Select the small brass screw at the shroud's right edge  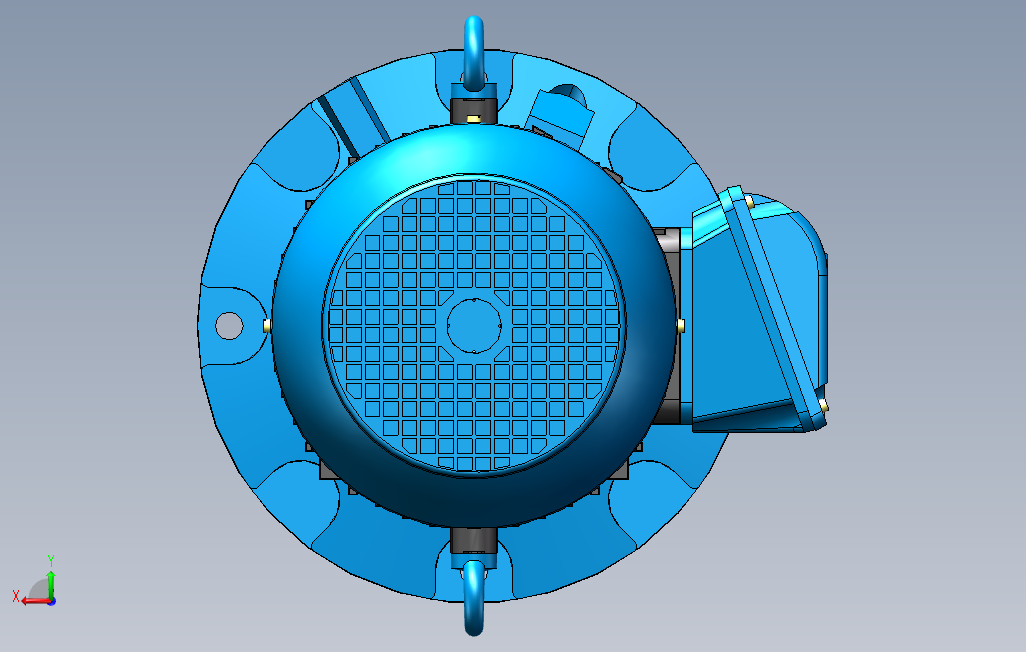[x=681, y=325]
